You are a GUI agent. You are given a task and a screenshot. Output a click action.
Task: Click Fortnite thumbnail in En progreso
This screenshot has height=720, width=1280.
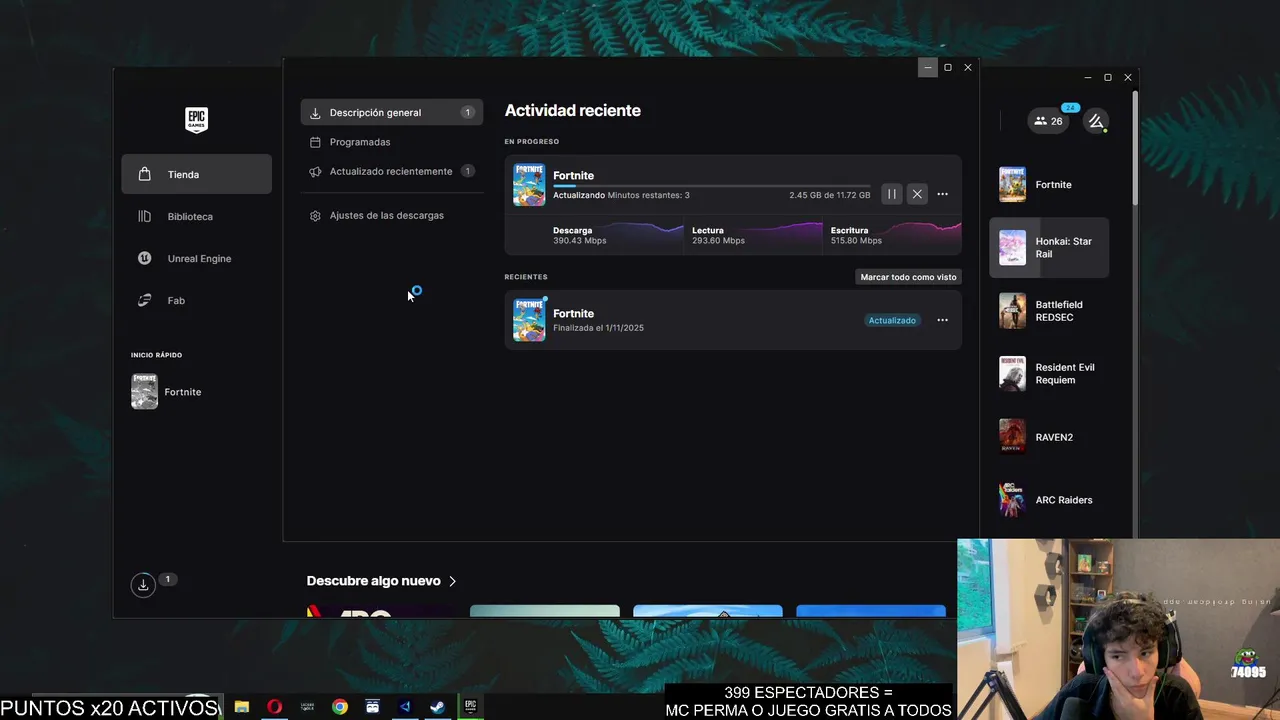pos(529,185)
